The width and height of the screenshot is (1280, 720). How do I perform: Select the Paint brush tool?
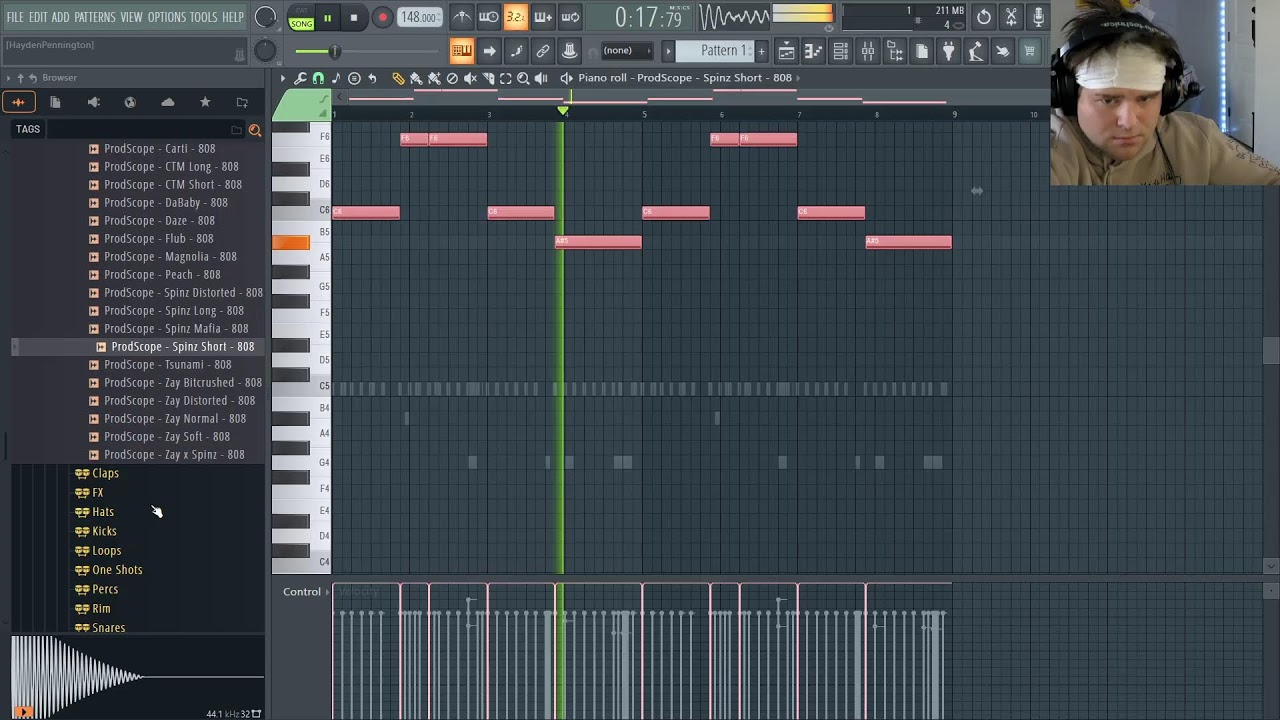click(x=416, y=78)
